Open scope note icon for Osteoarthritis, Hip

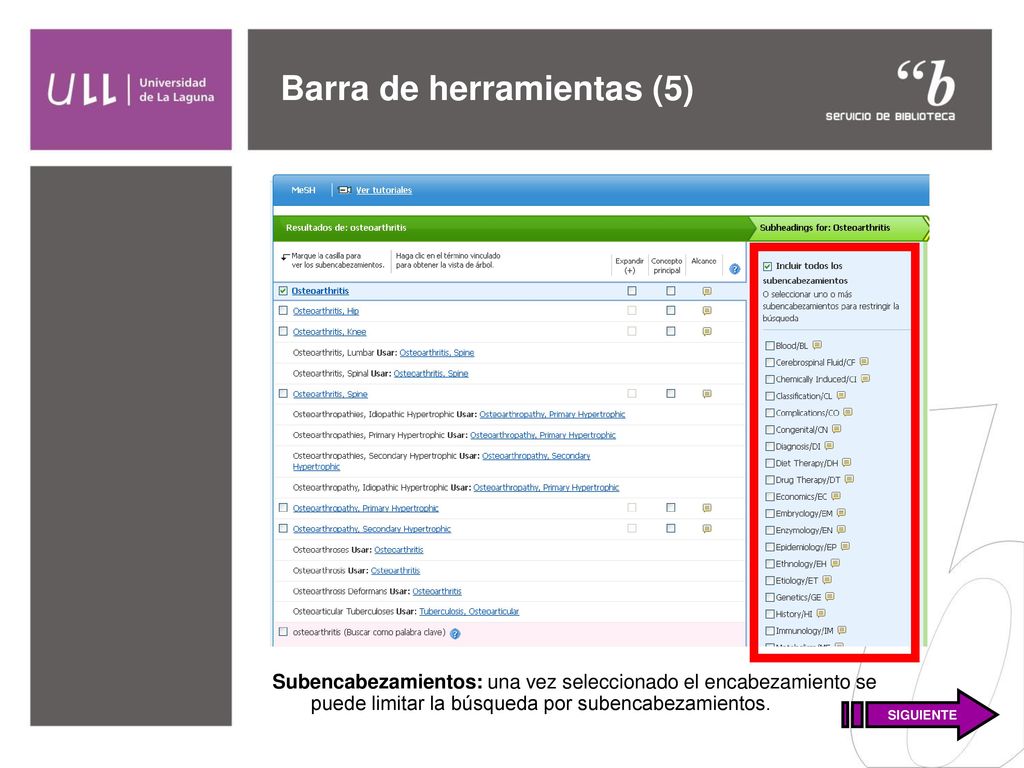(707, 311)
